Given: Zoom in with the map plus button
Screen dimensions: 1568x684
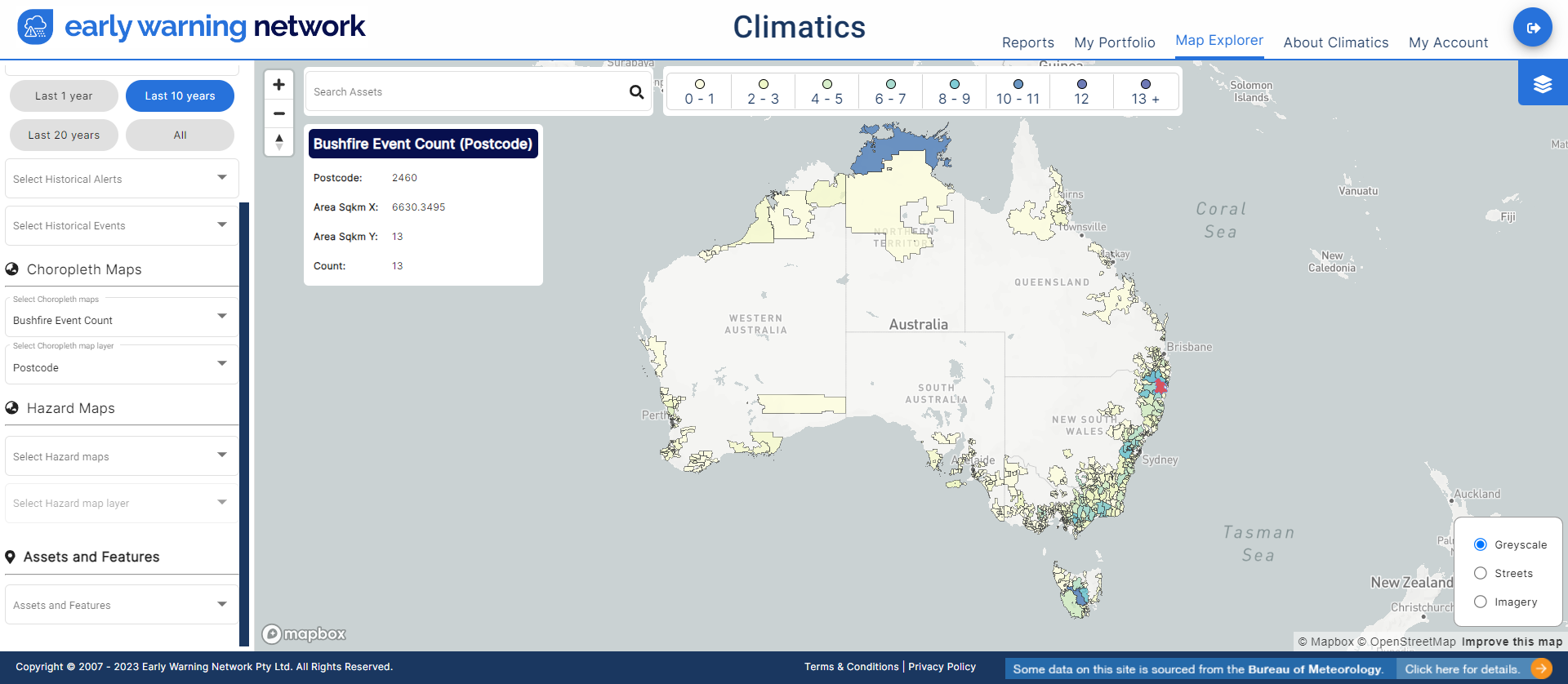Looking at the screenshot, I should 279,84.
